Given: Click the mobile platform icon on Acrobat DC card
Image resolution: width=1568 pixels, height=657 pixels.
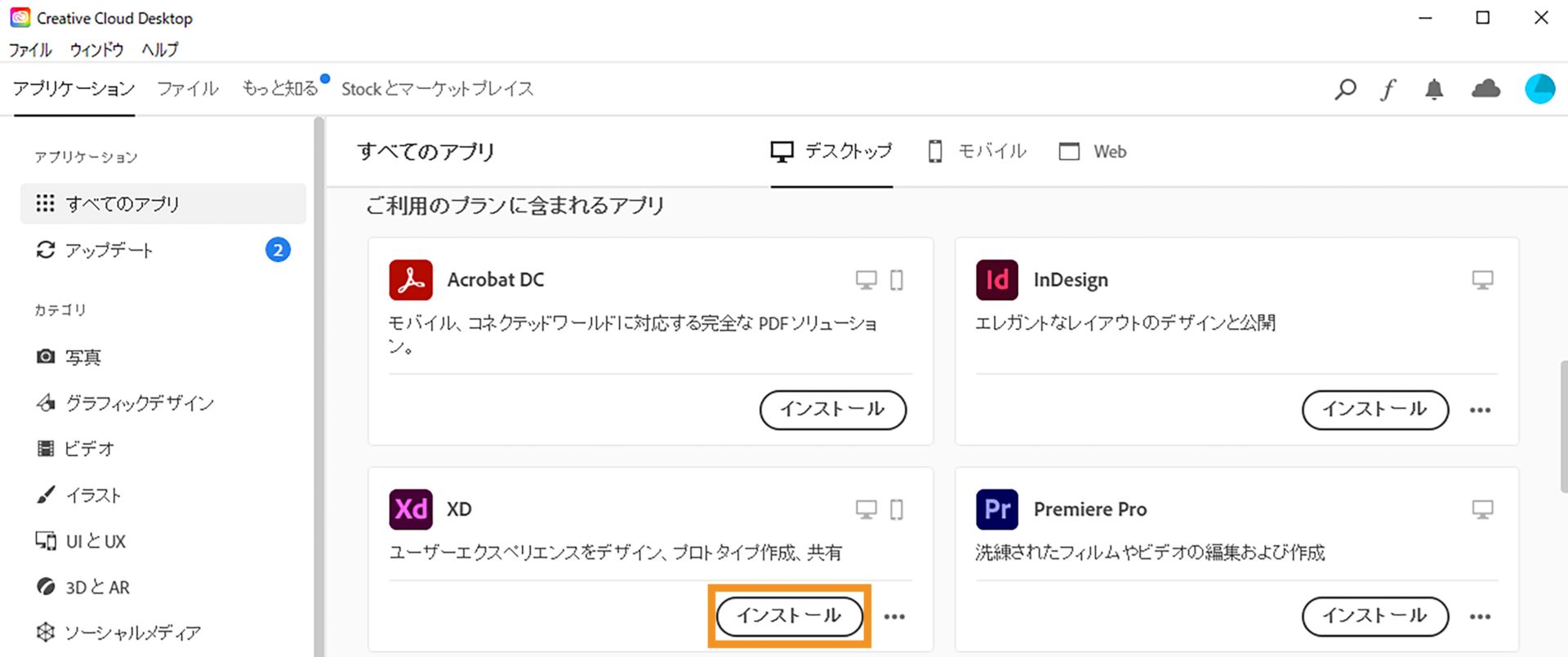Looking at the screenshot, I should (x=897, y=280).
